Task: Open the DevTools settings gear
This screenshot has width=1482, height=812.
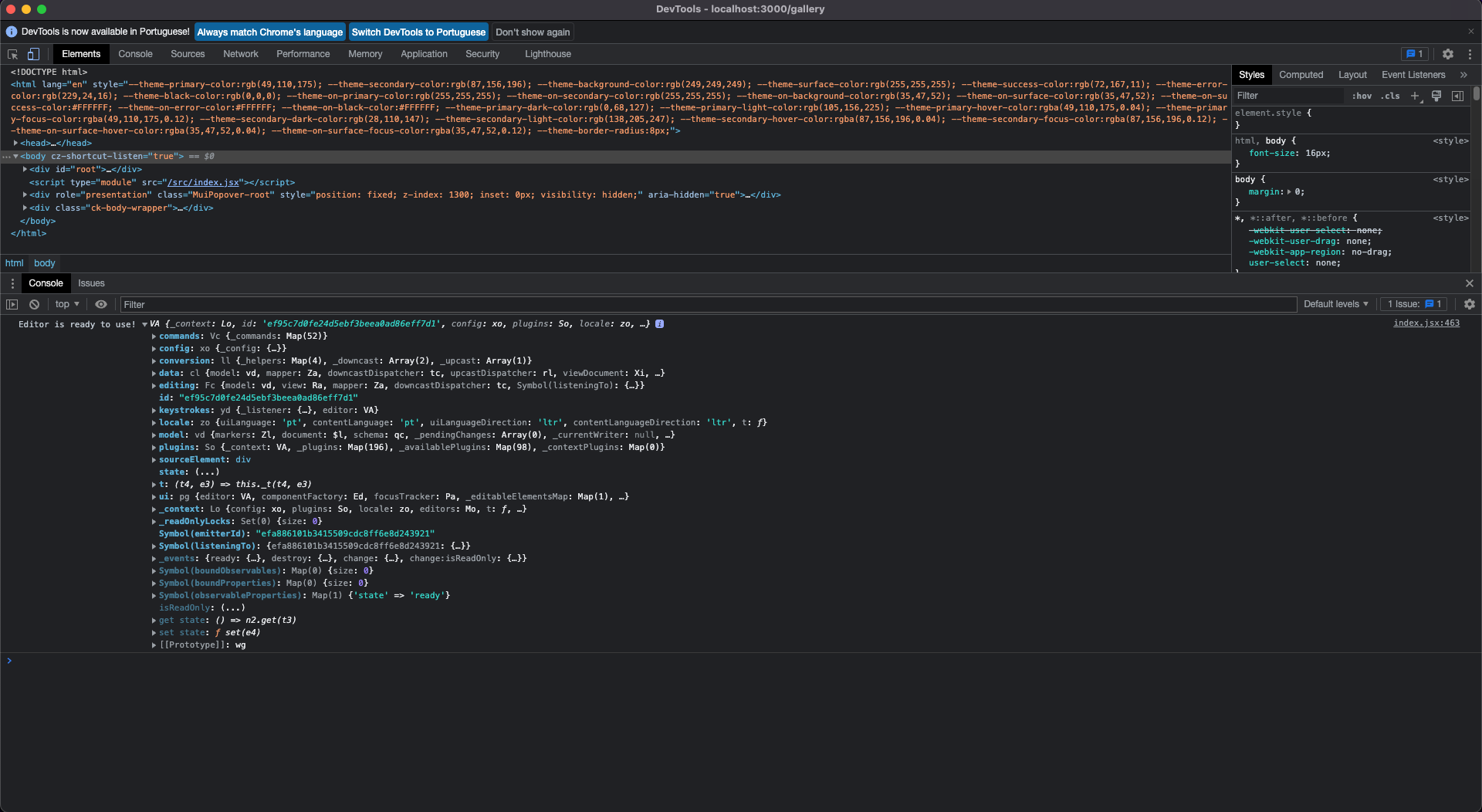Action: pyautogui.click(x=1448, y=54)
